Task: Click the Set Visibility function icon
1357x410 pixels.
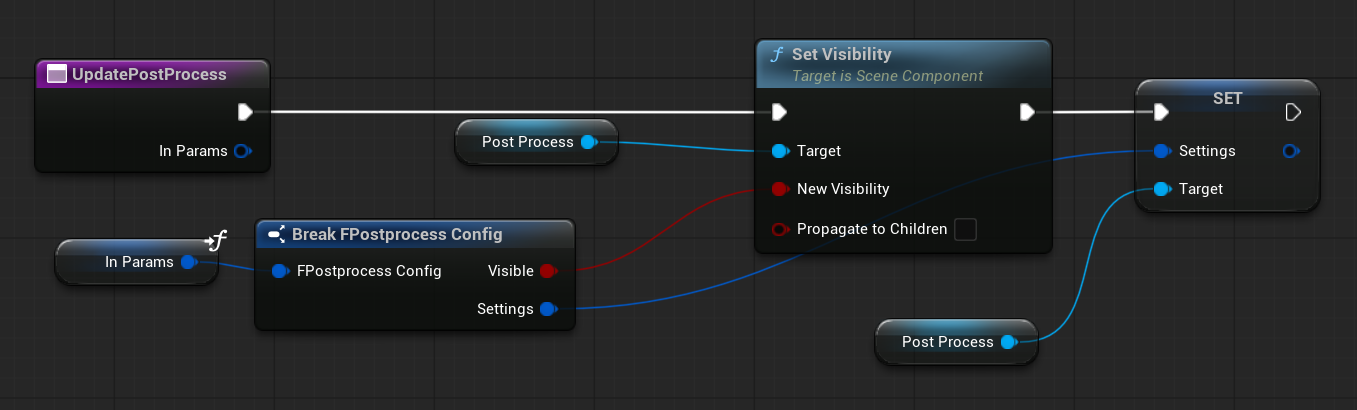Action: click(x=777, y=55)
